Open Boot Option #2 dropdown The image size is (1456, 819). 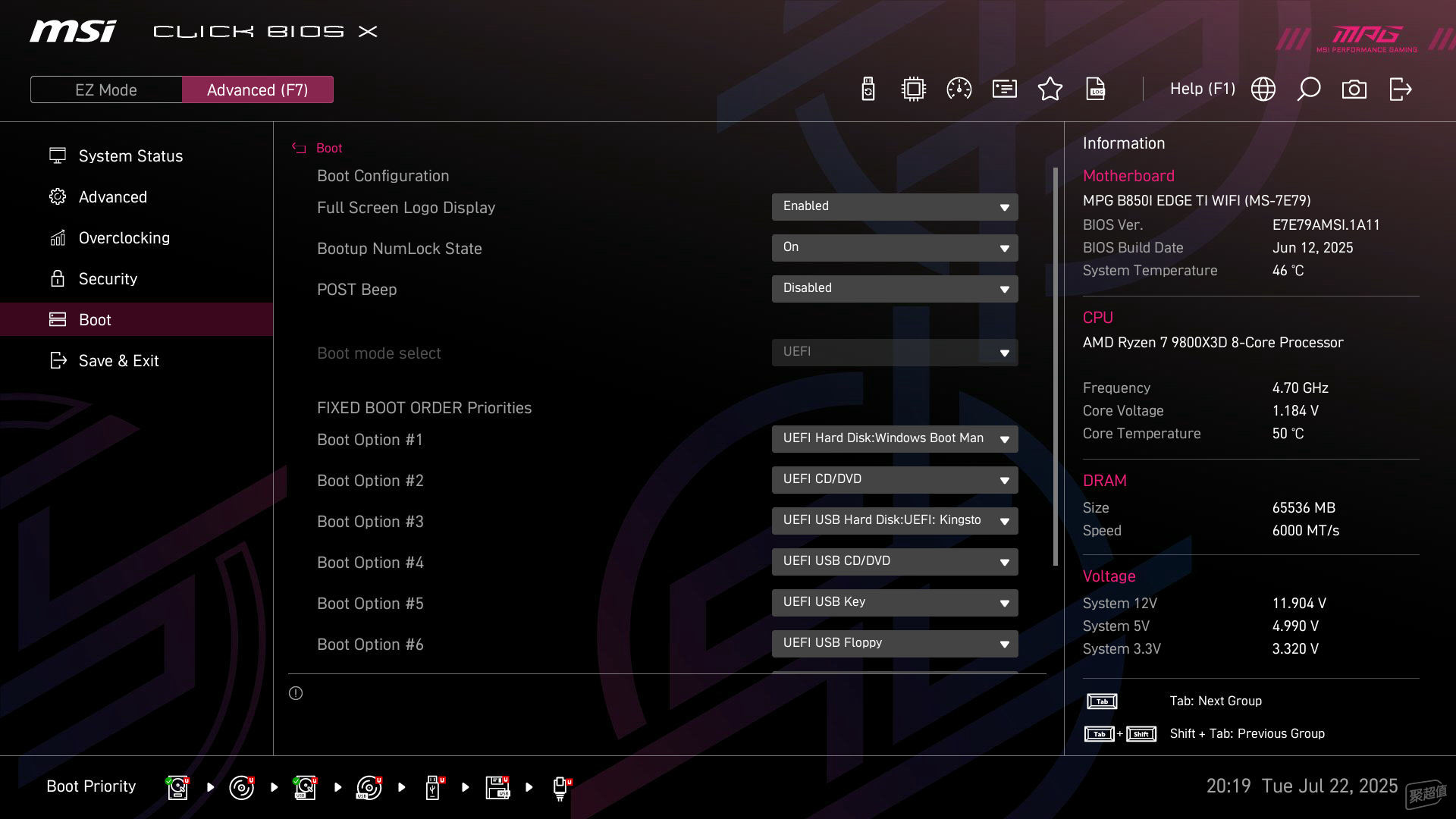pos(895,480)
